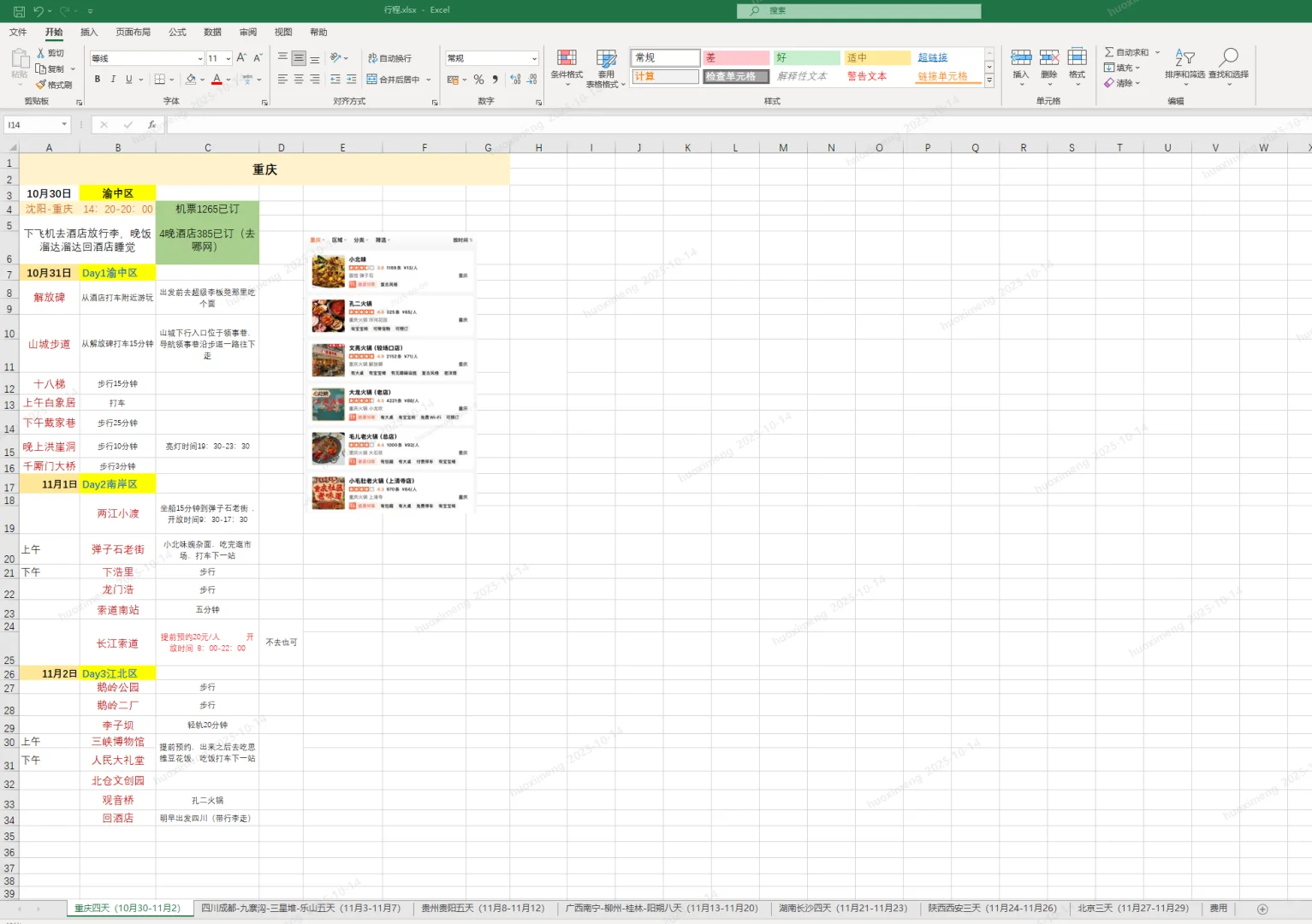
Task: Open Format as Table (套用表格格式)
Action: point(606,68)
